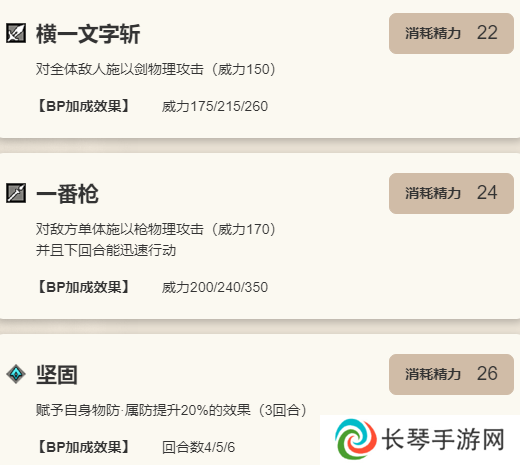
Task: Click BP加成效果 label under 一番枪
Action: click(83, 287)
